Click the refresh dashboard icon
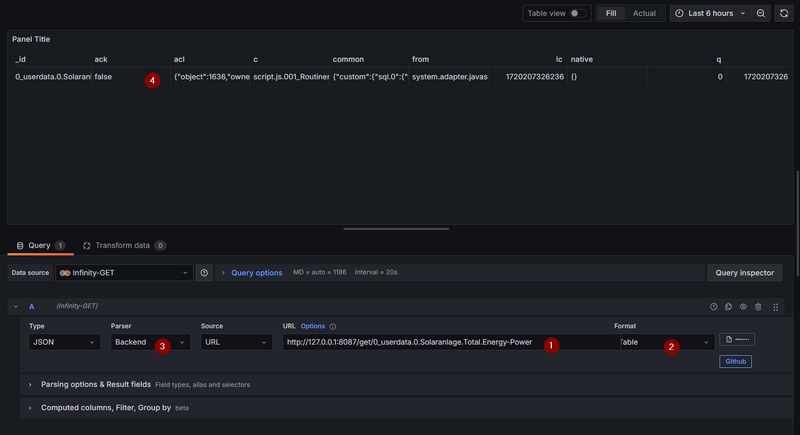The height and width of the screenshot is (435, 800). 784,13
